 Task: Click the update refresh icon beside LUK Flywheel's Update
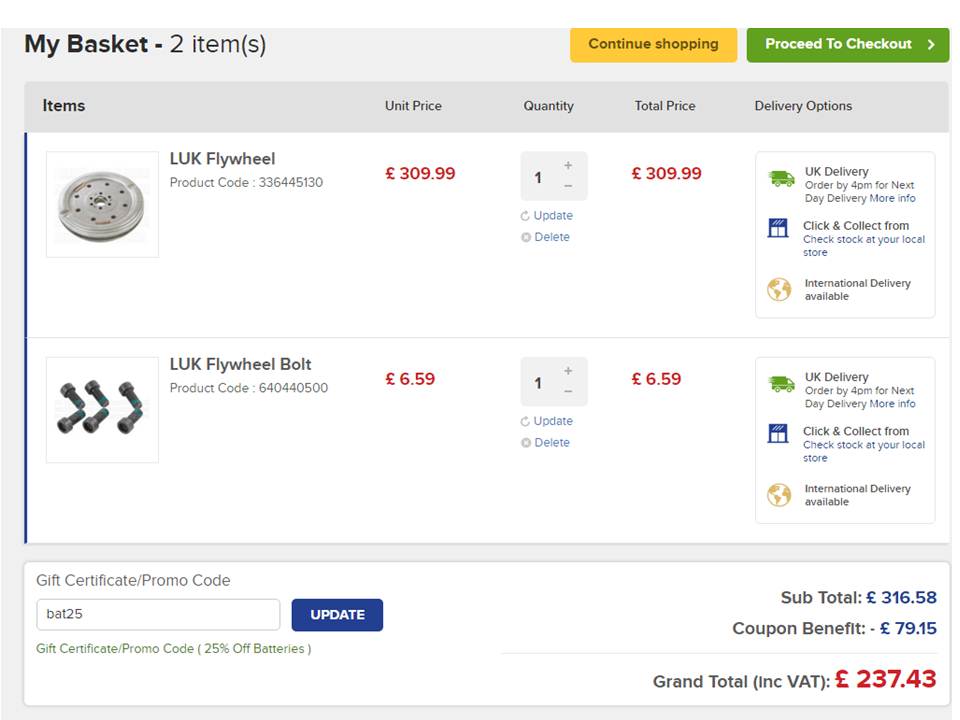525,216
